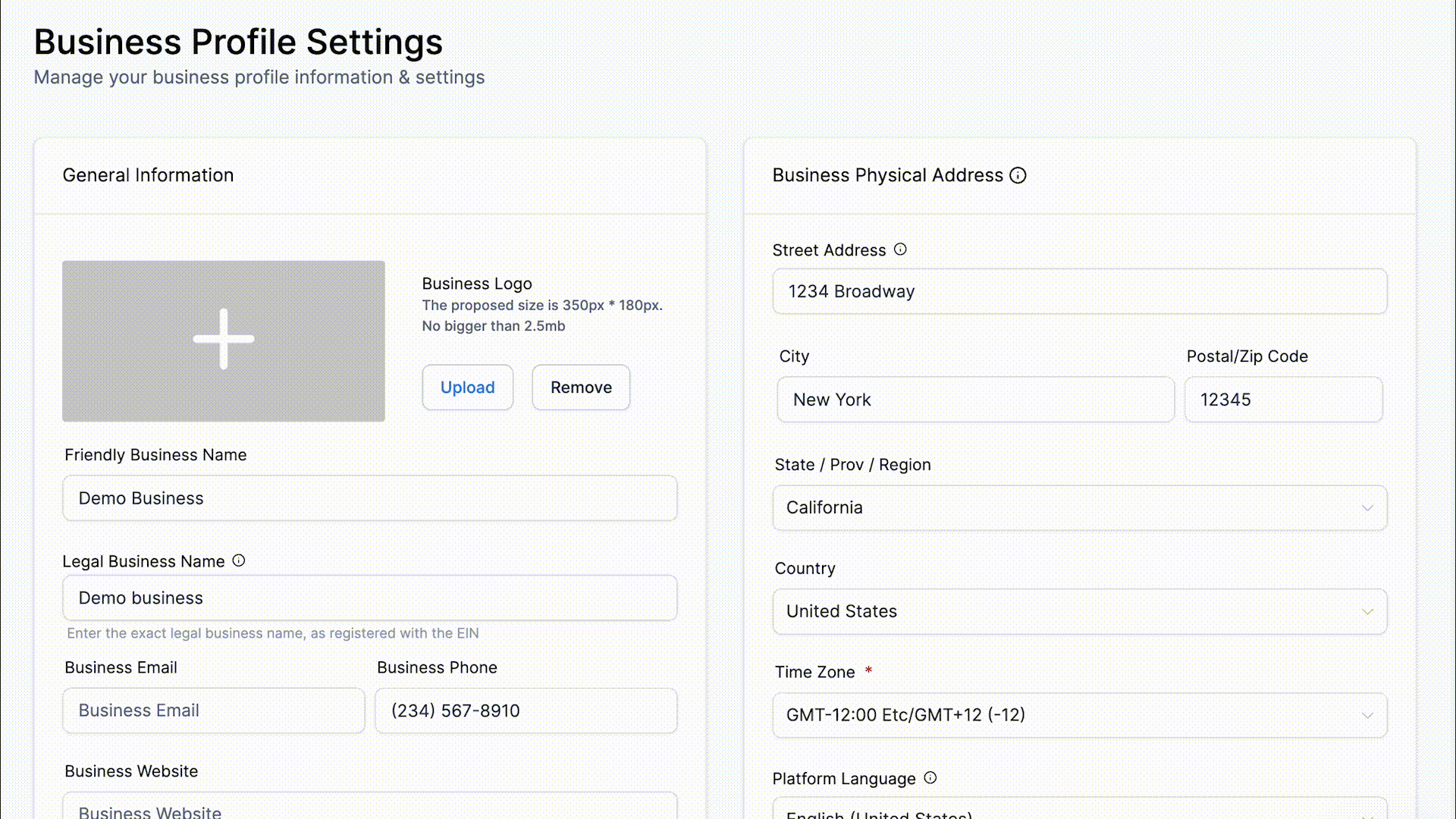The height and width of the screenshot is (819, 1456).
Task: Click the Legal Business Name field
Action: click(369, 598)
